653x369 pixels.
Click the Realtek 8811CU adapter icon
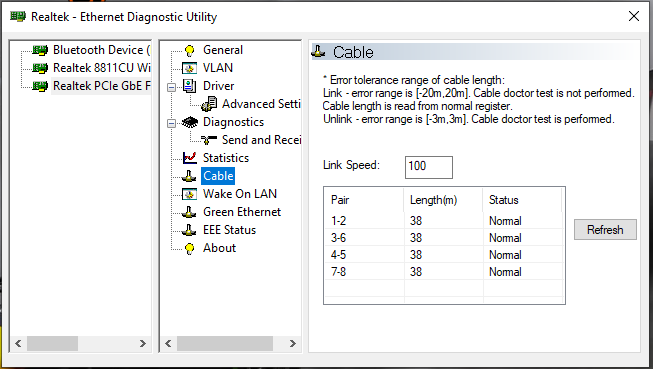[x=40, y=68]
